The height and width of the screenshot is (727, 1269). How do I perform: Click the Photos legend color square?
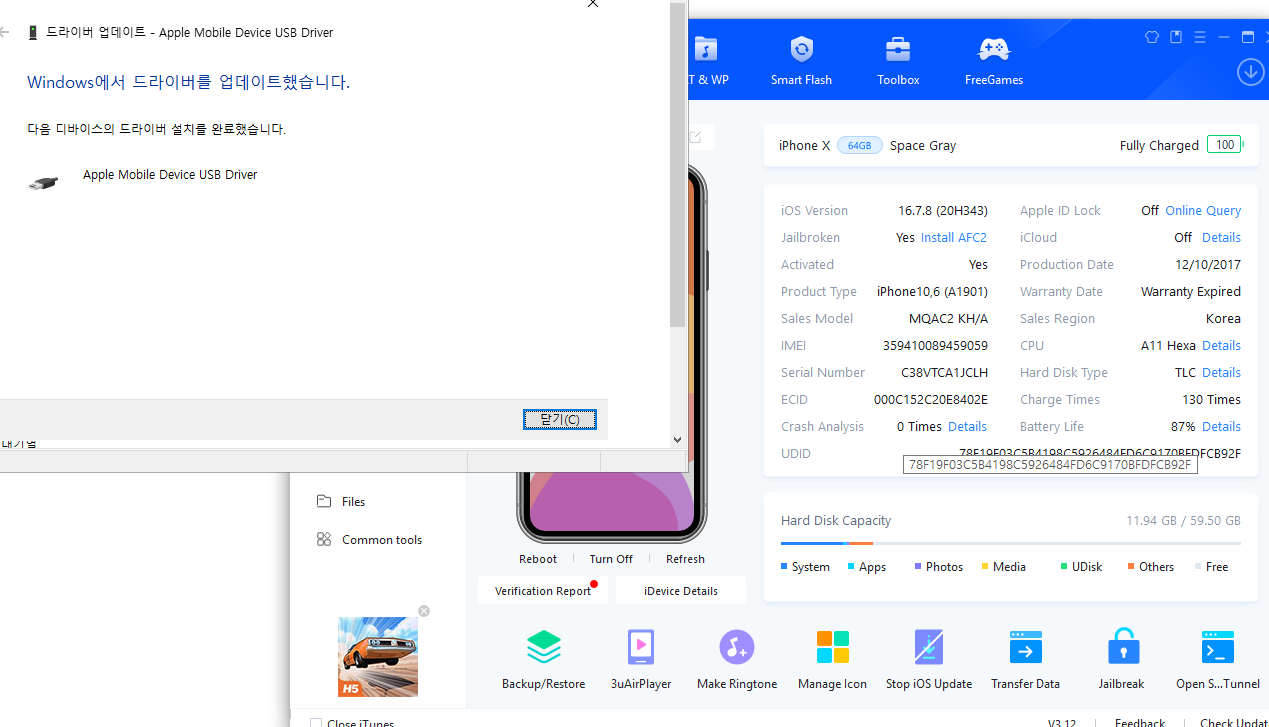pos(918,567)
